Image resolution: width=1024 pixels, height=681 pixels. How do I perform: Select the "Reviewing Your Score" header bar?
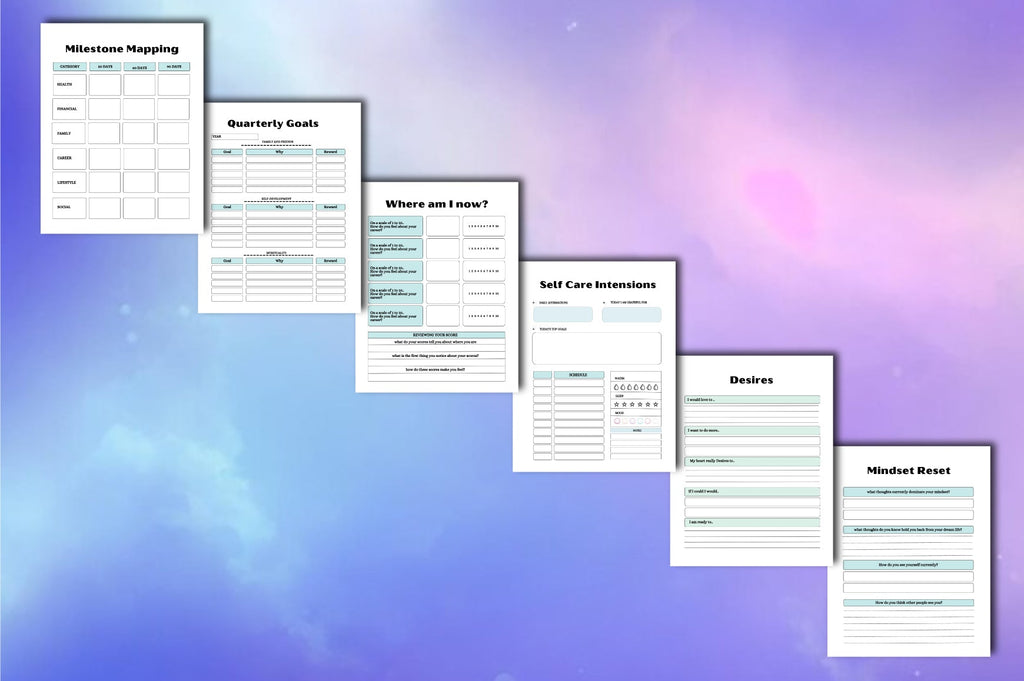pyautogui.click(x=436, y=335)
